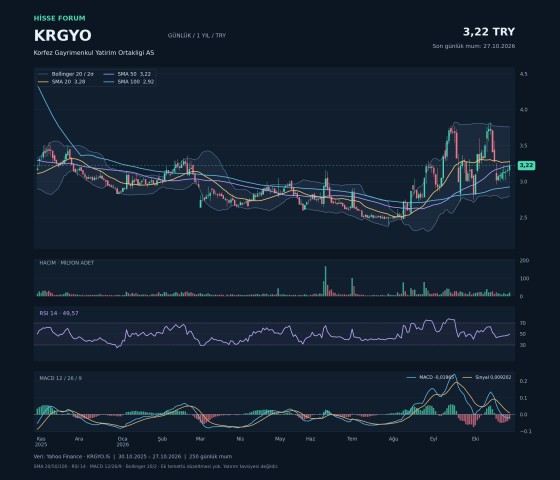Click the 4.0 price axis label

524,110
